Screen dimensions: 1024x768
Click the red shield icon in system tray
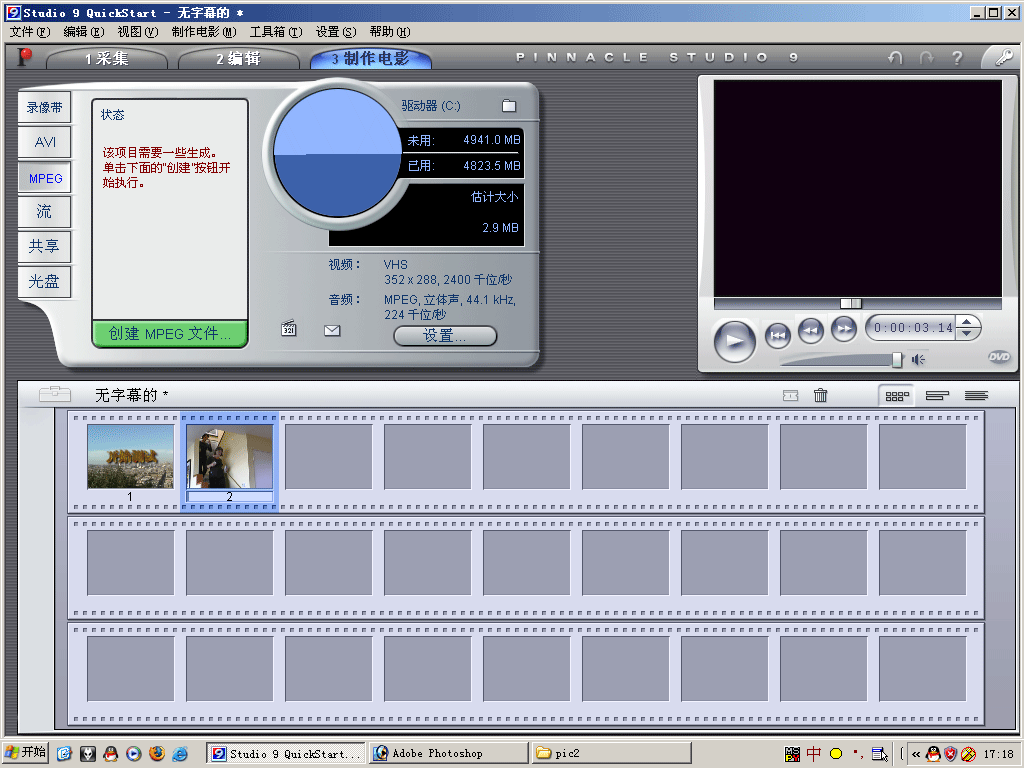tap(951, 754)
